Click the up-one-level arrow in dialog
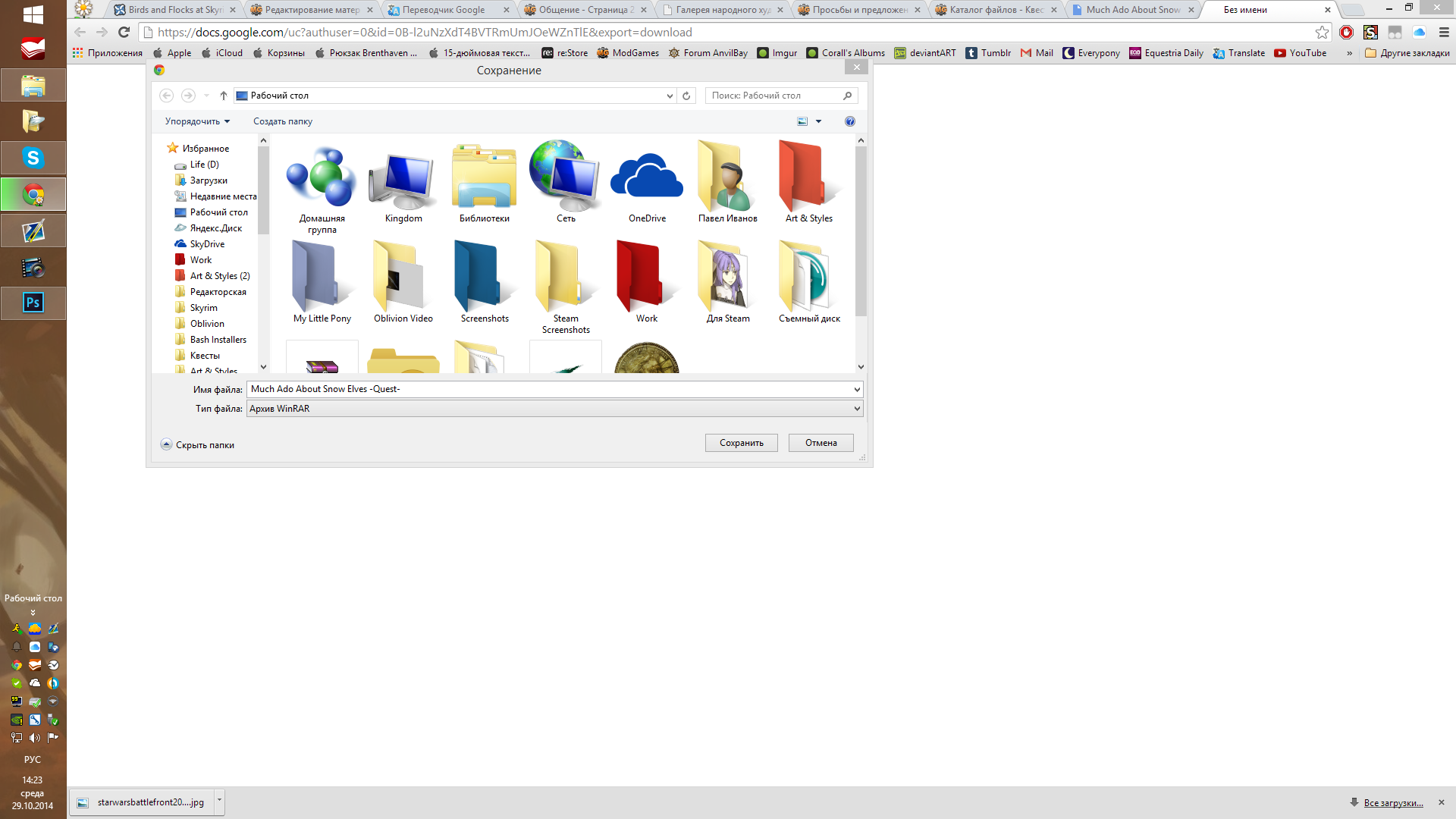 pyautogui.click(x=224, y=96)
